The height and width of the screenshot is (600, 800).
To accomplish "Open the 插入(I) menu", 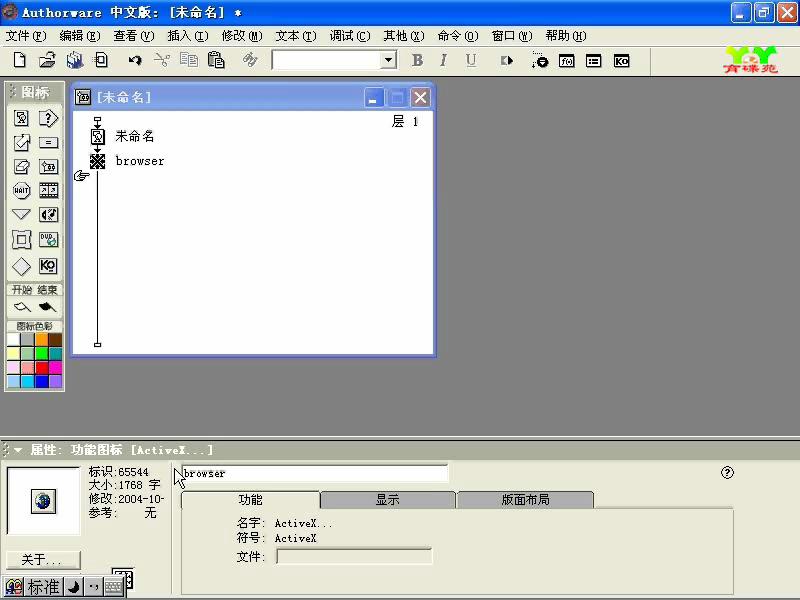I will (x=188, y=36).
